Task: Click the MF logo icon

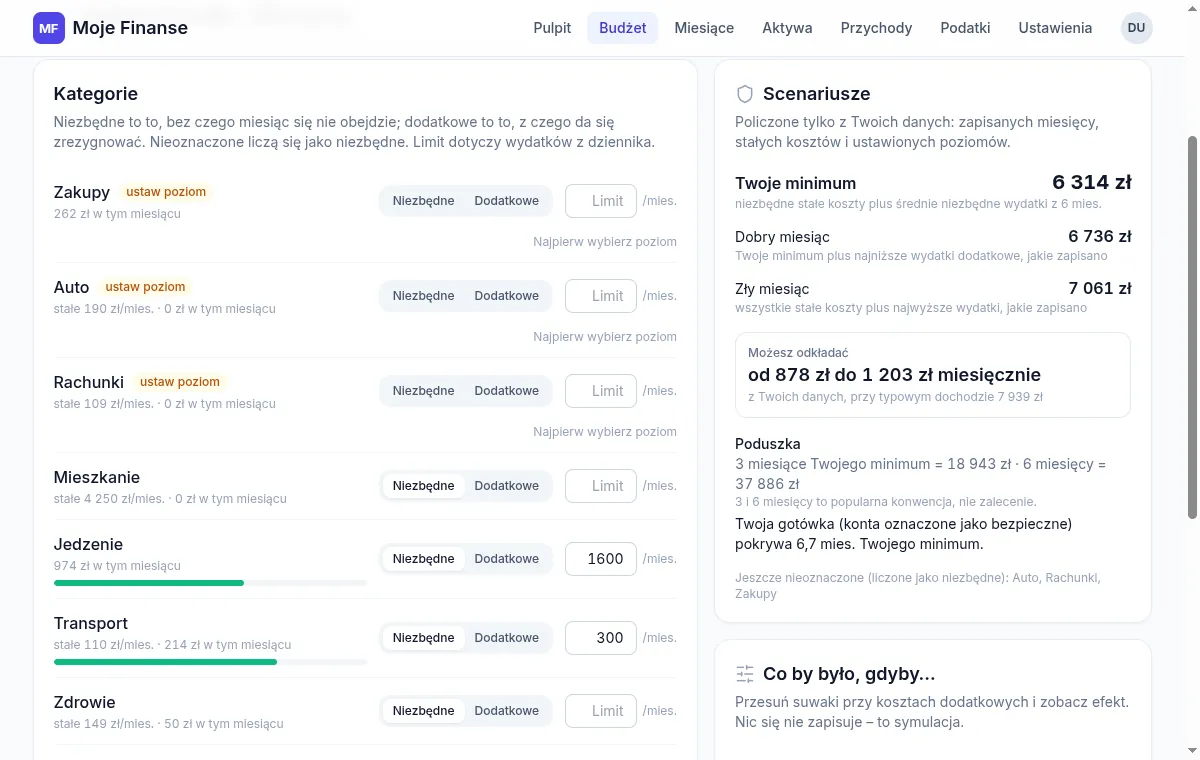Action: tap(48, 28)
